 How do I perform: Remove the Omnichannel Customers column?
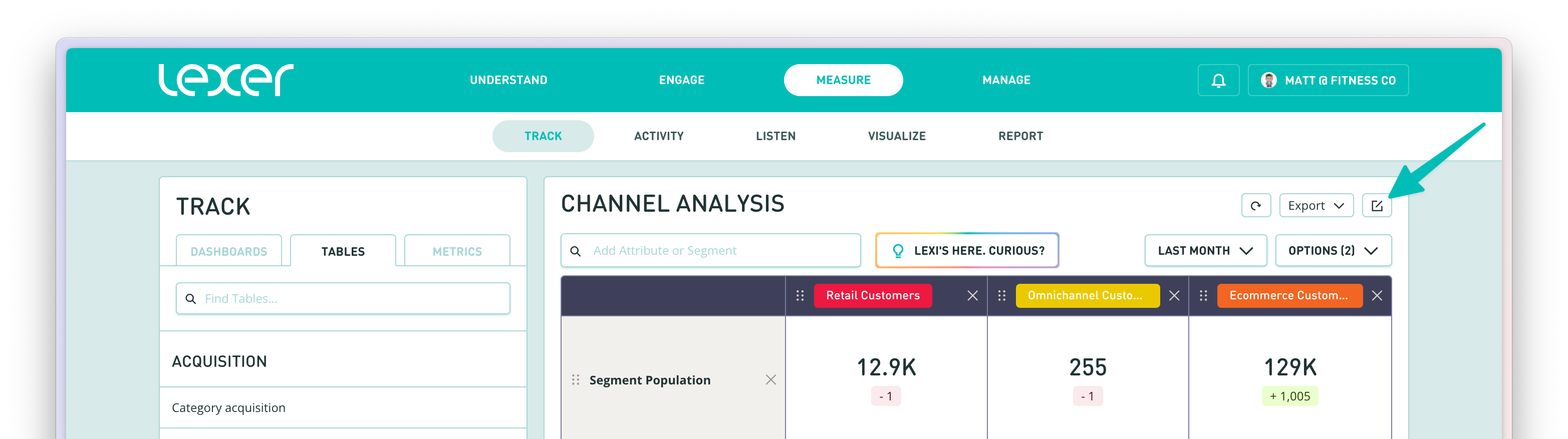coord(1174,295)
